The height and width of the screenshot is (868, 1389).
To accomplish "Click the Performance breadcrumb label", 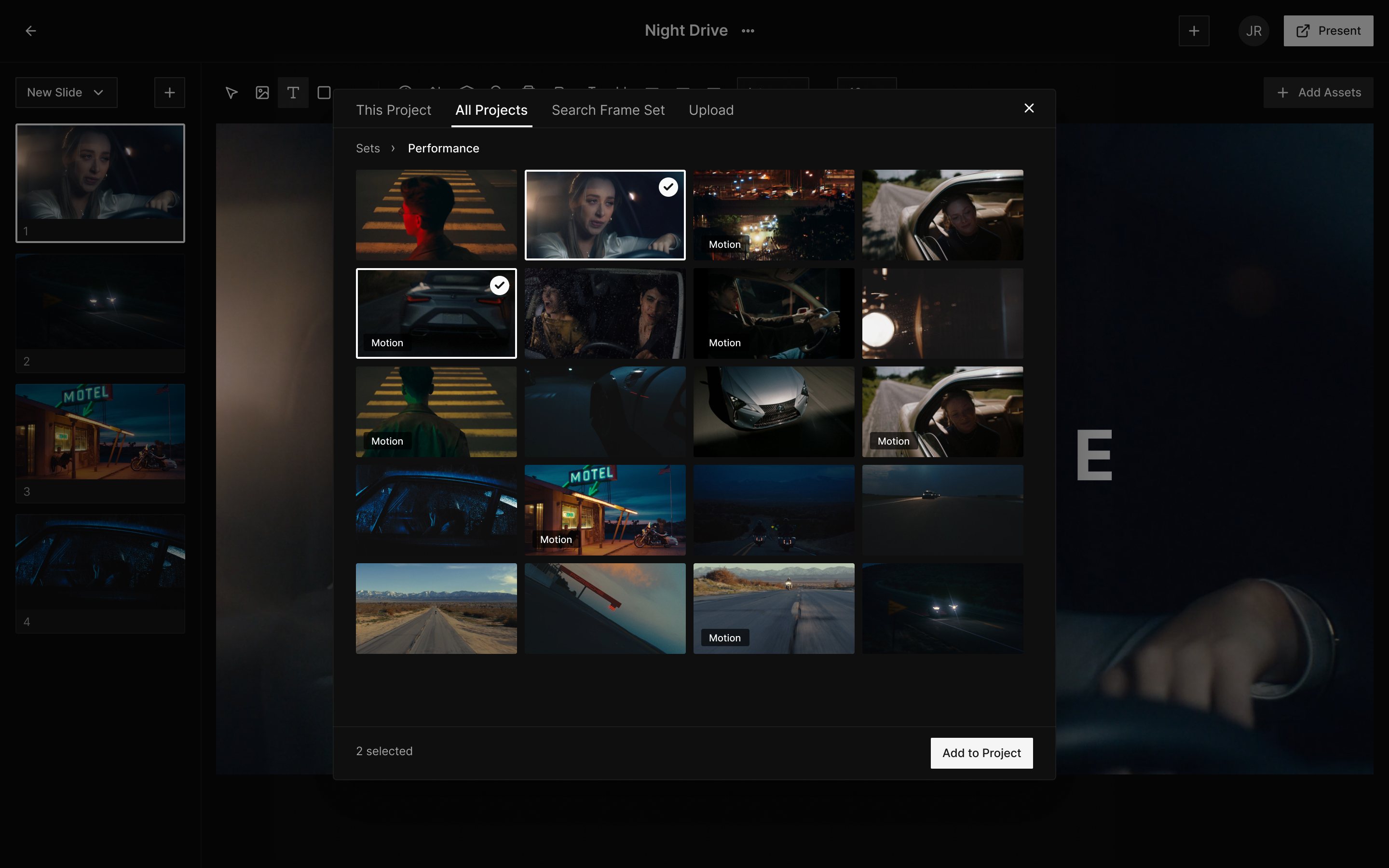I will pyautogui.click(x=443, y=148).
